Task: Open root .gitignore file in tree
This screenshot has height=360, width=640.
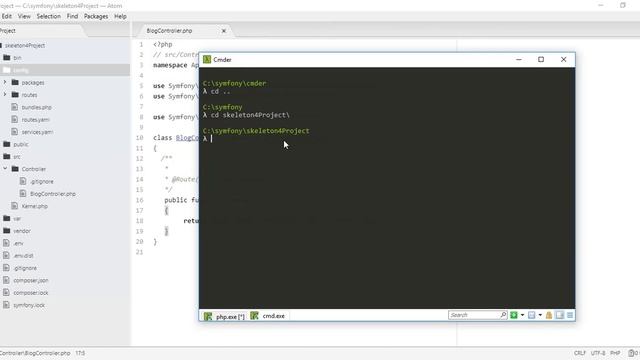Action: (x=25, y=268)
